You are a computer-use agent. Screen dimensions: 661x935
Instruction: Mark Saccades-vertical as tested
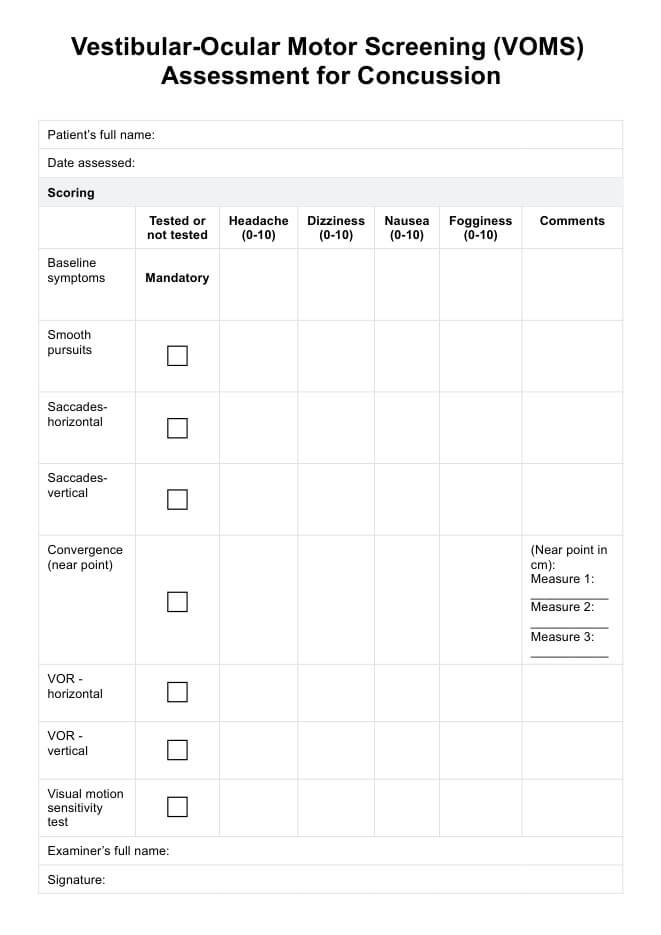(x=177, y=499)
